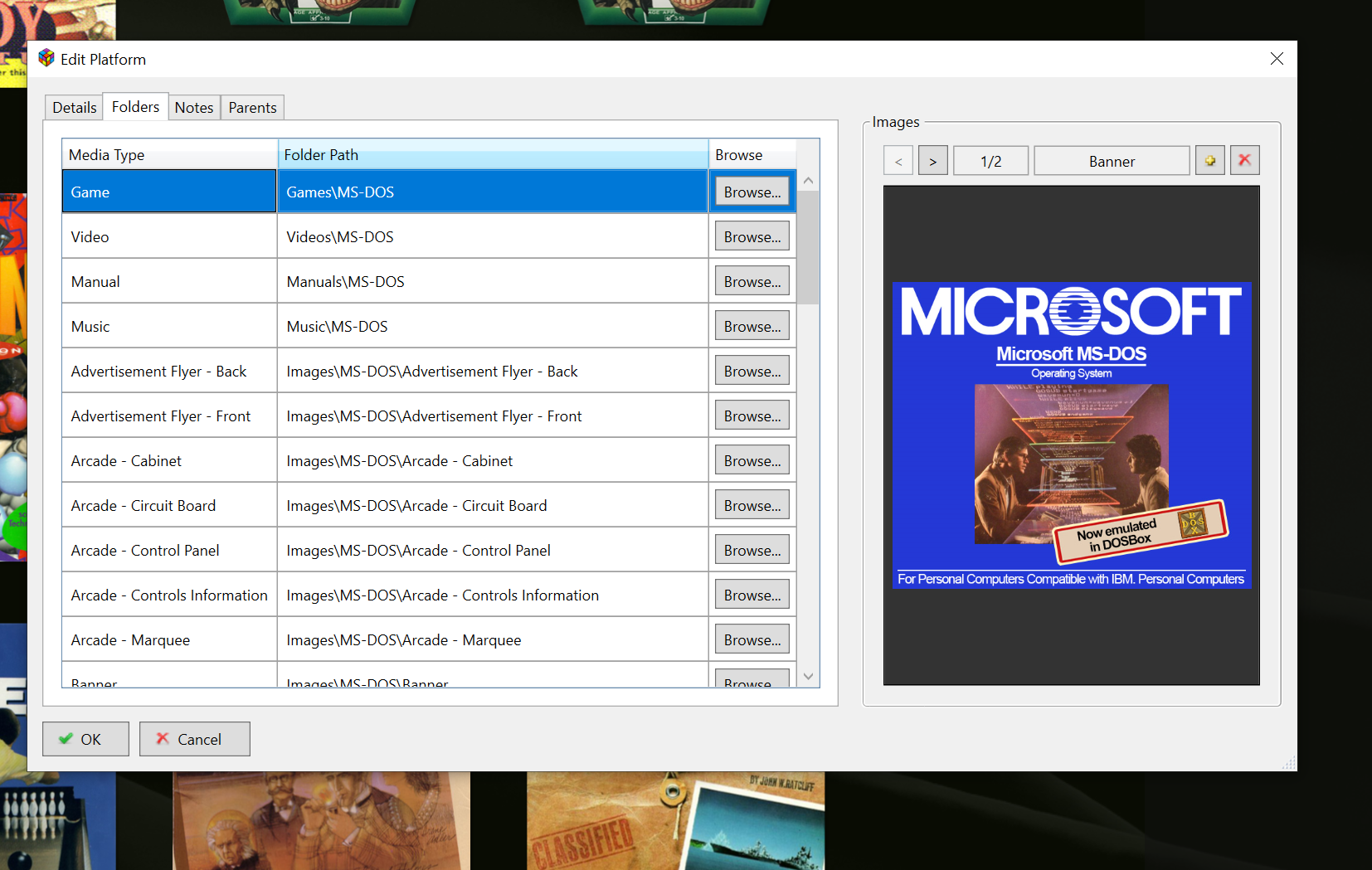The width and height of the screenshot is (1372, 870).
Task: Confirm changes with OK button
Action: click(85, 739)
